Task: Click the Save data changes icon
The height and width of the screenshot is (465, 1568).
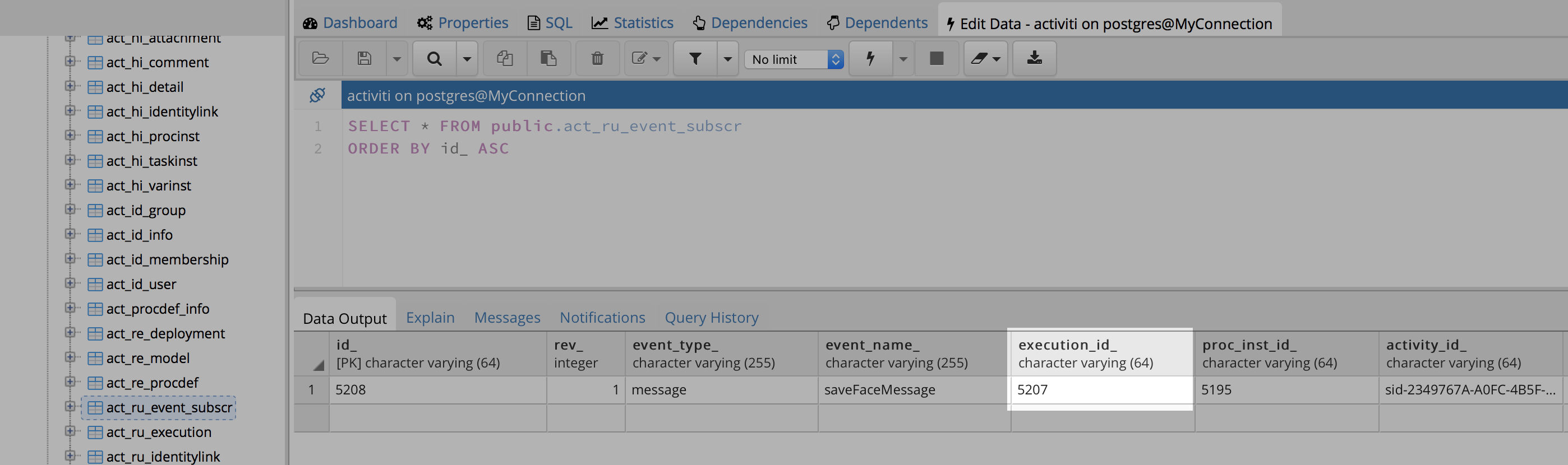Action: [x=364, y=58]
